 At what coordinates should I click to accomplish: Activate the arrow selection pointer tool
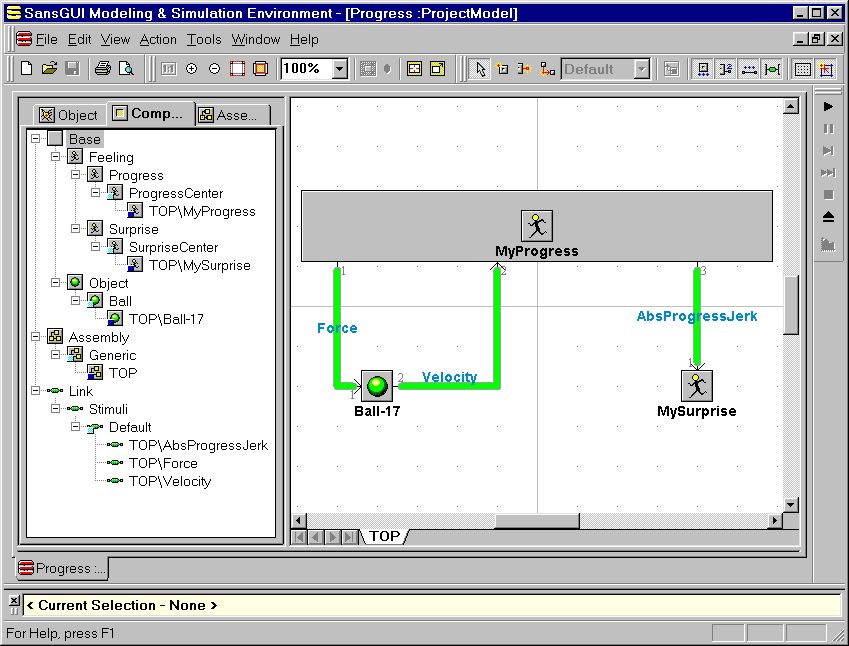pyautogui.click(x=480, y=69)
